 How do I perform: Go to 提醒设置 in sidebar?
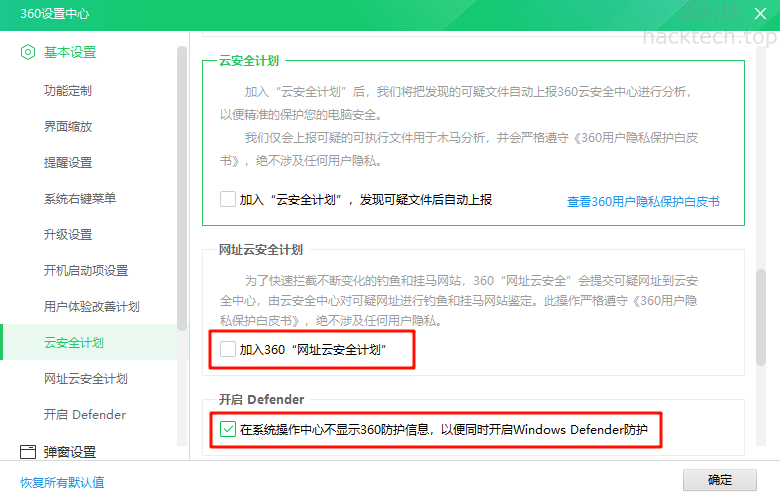(68, 163)
